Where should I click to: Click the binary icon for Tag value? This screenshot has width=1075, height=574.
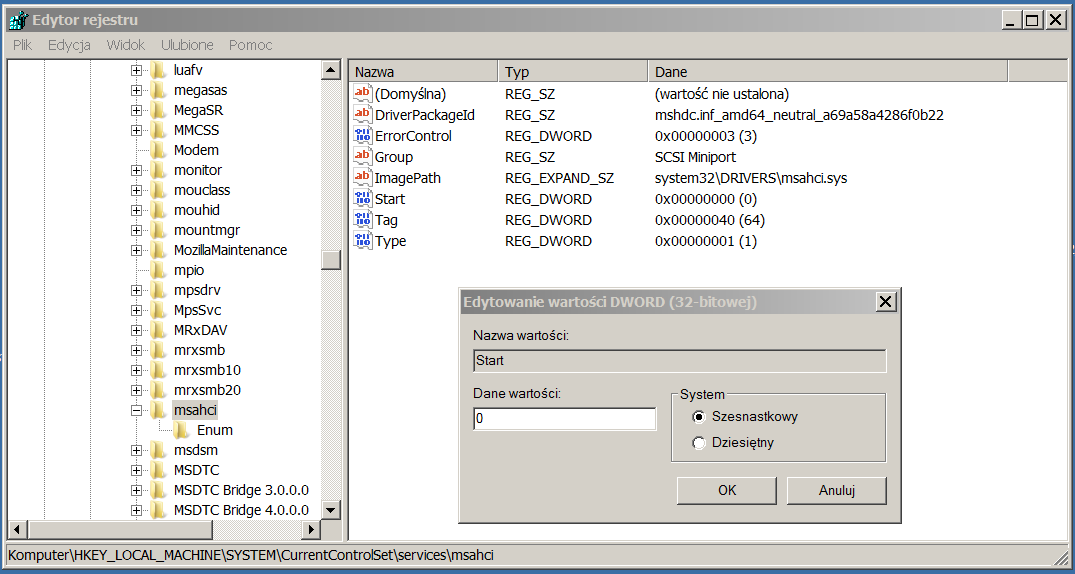point(363,220)
